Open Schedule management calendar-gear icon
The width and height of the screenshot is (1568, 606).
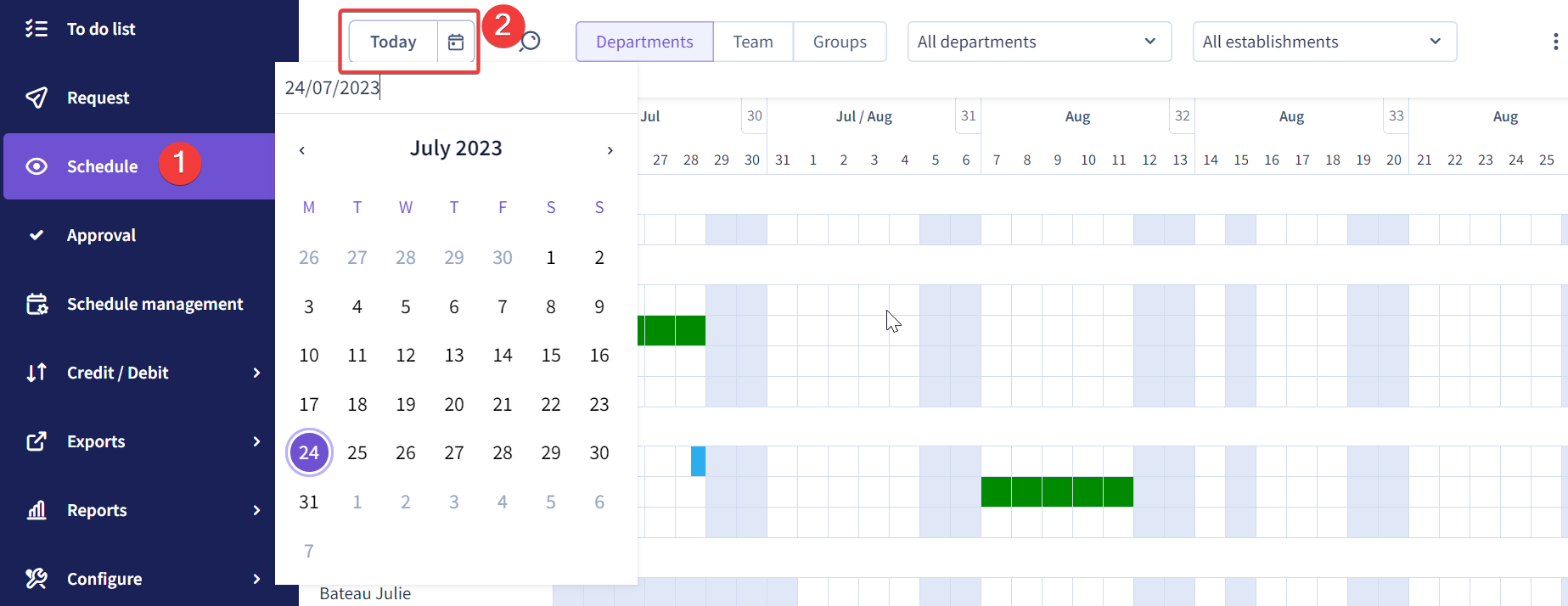37,304
